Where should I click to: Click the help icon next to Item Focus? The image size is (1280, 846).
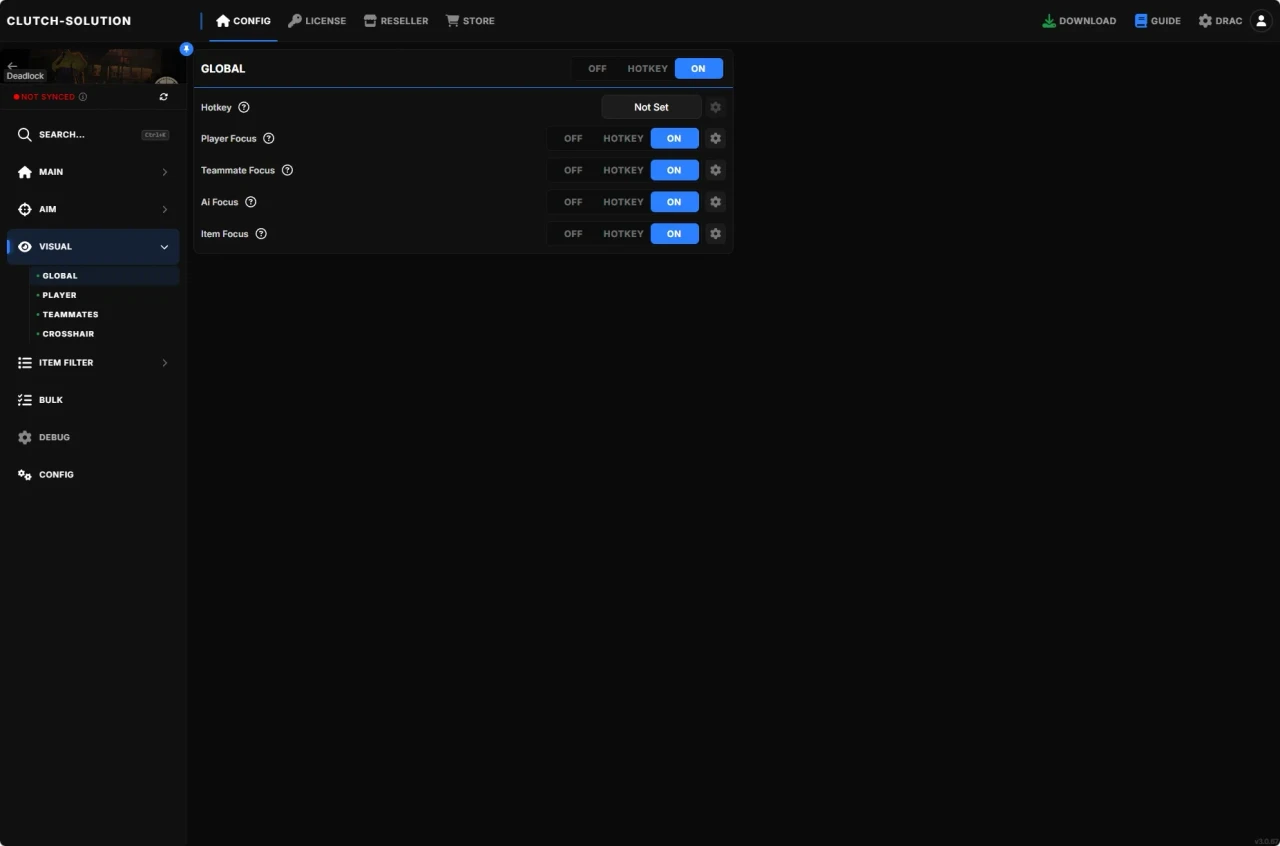[x=261, y=234]
